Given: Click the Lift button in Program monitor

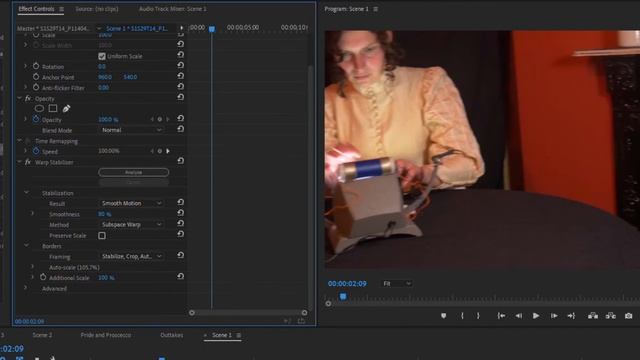Looking at the screenshot, I should tap(593, 316).
